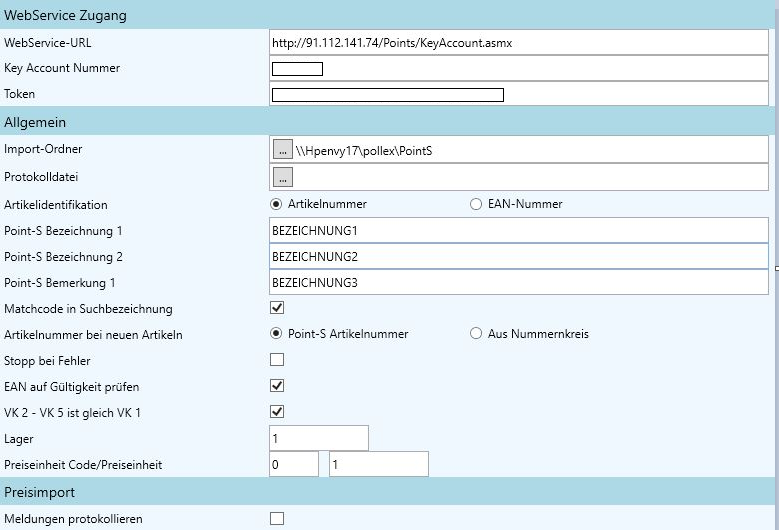Enable Meldungen protokollieren checkbox
The width and height of the screenshot is (779, 530).
point(277,518)
